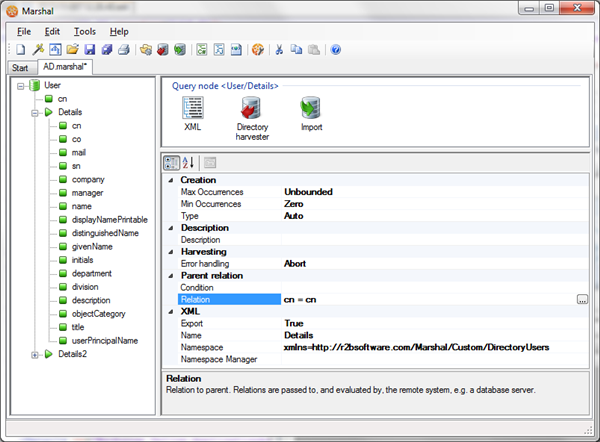Click the green tree-structure toolbar icon
This screenshot has width=600, height=442.
pyautogui.click(x=202, y=49)
